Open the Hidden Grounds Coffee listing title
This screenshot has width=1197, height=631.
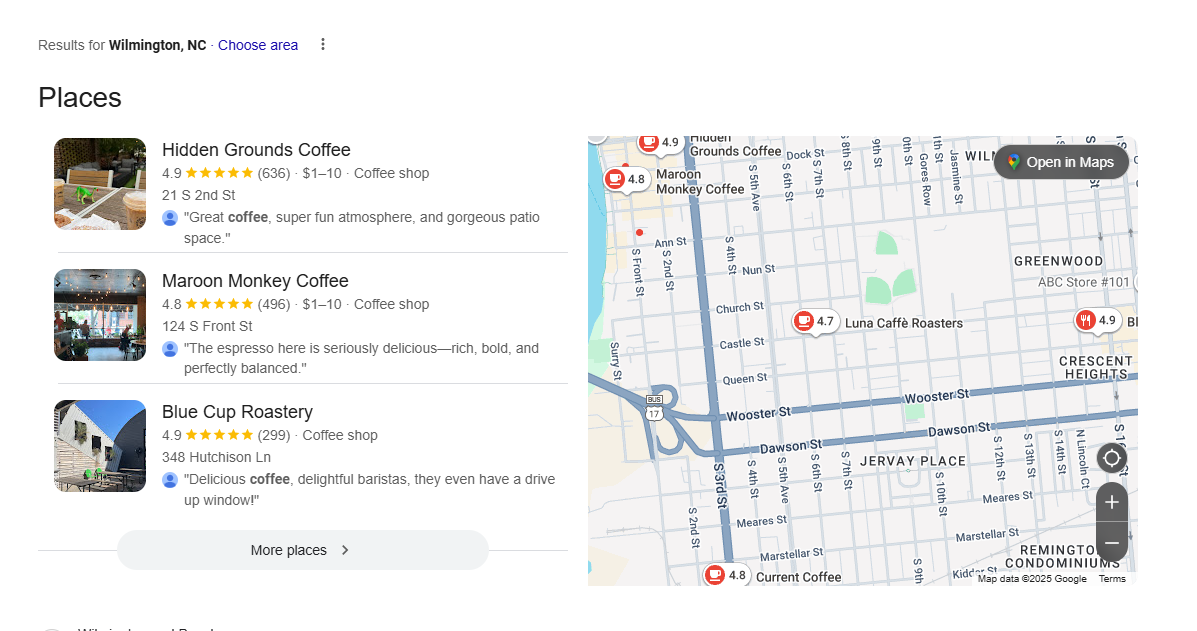click(256, 150)
